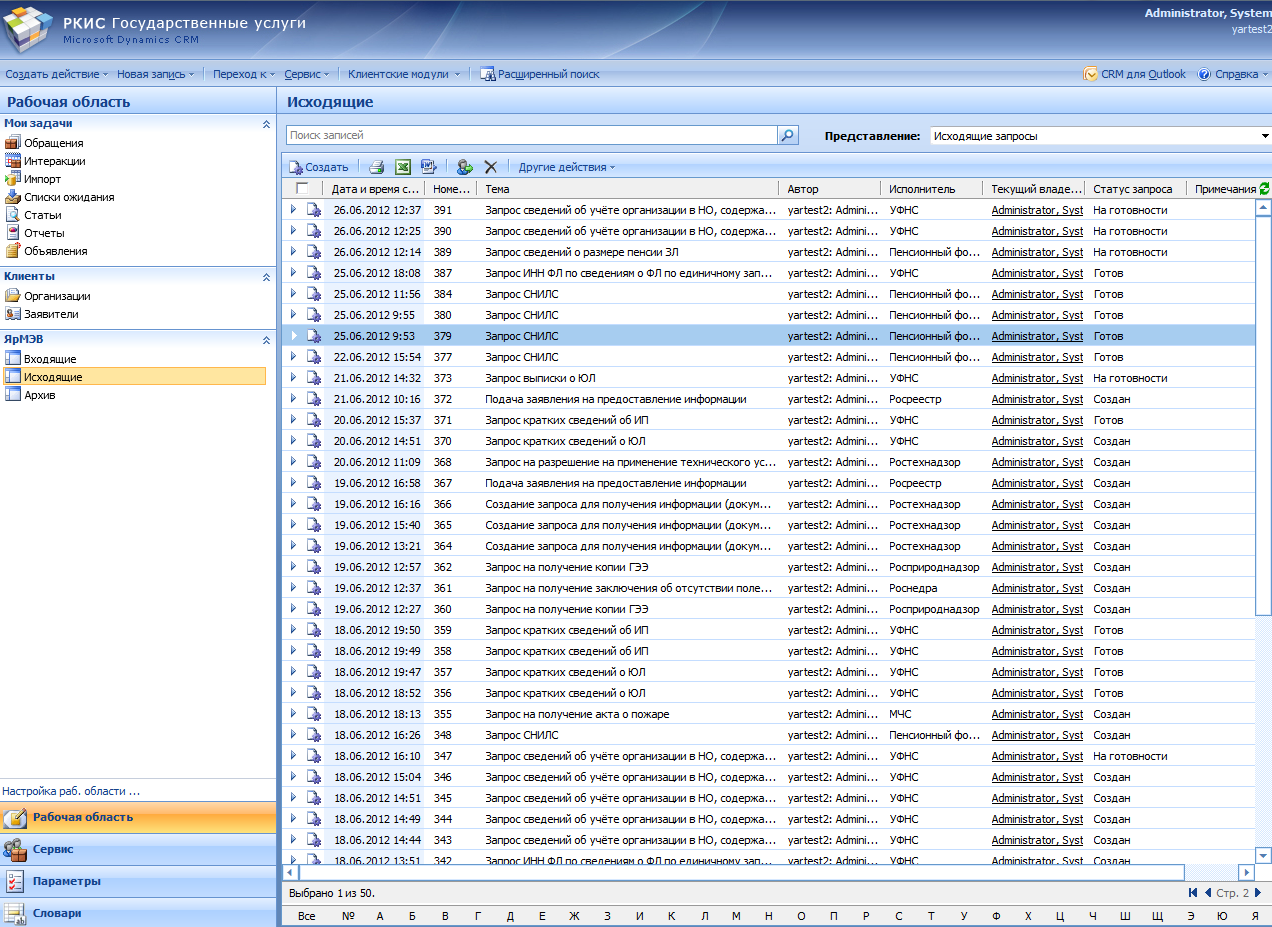Viewport: 1272px width, 927px height.
Task: Go to the first page of records
Action: 1193,893
